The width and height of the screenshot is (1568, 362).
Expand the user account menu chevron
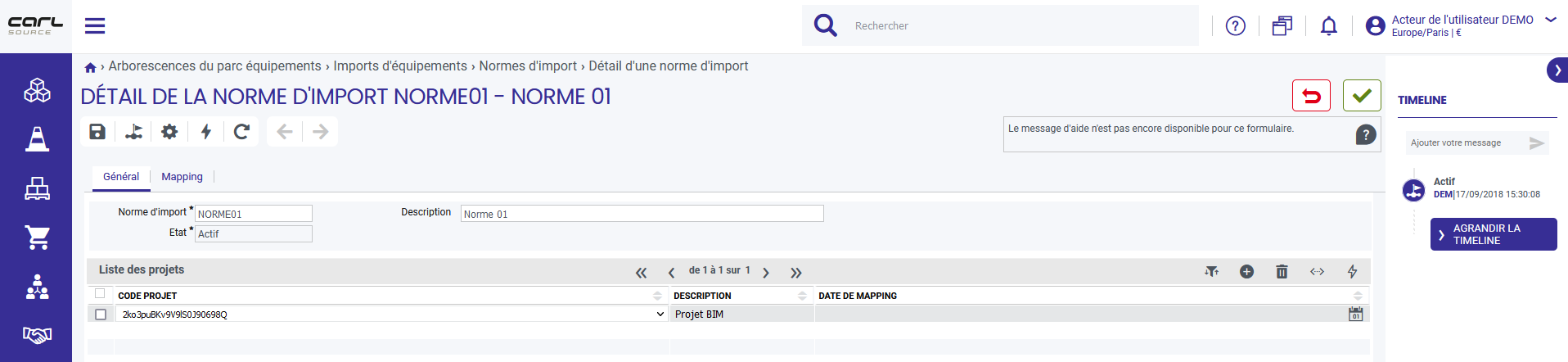click(1551, 20)
